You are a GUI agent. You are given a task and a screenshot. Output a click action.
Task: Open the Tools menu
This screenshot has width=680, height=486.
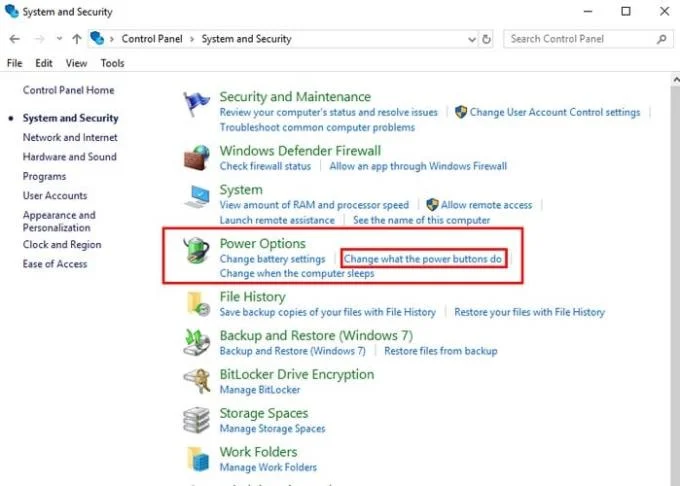tap(112, 63)
